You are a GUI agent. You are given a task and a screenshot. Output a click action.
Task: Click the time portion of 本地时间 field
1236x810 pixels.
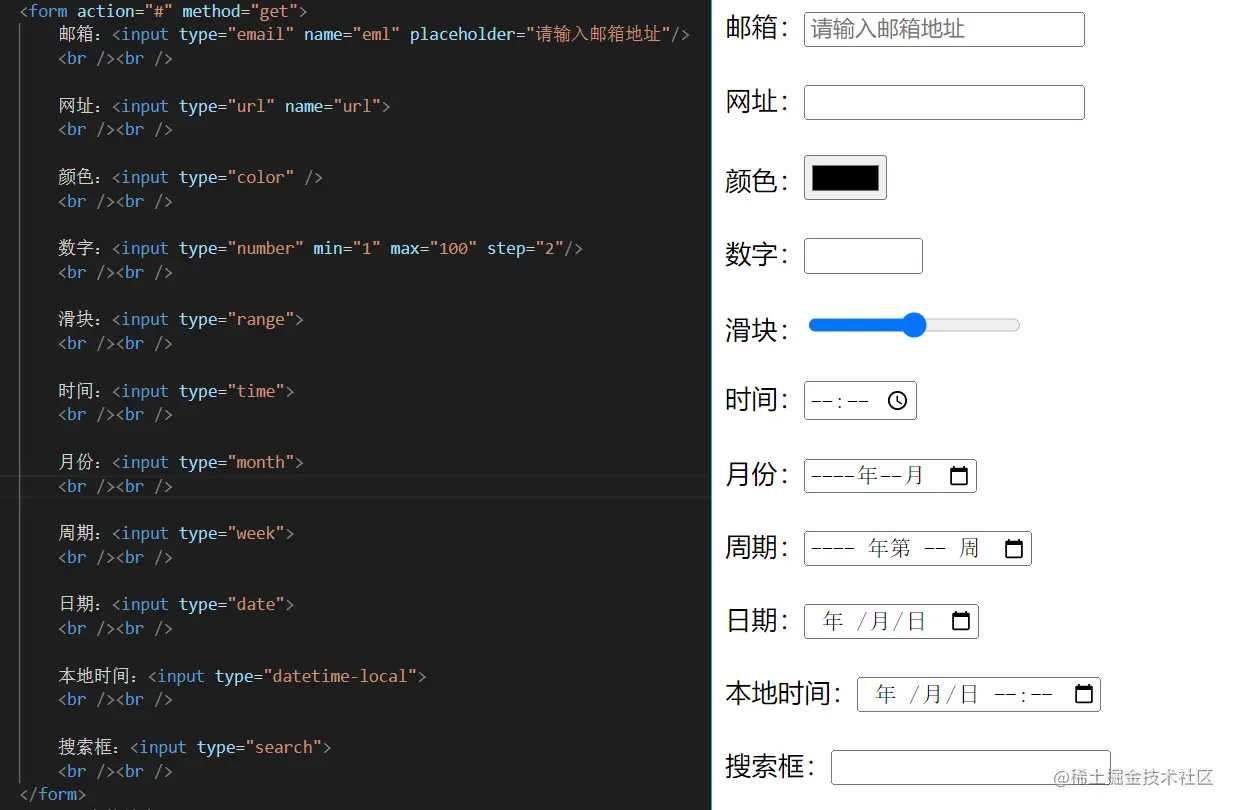click(x=1025, y=694)
